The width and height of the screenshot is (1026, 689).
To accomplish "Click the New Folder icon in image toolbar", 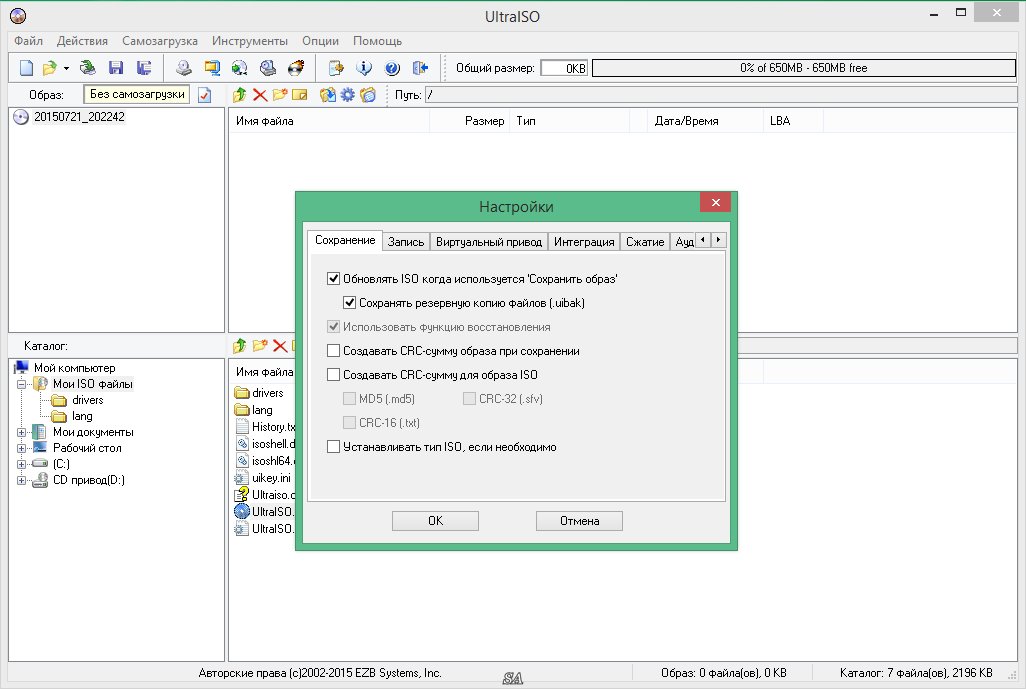I will point(280,95).
